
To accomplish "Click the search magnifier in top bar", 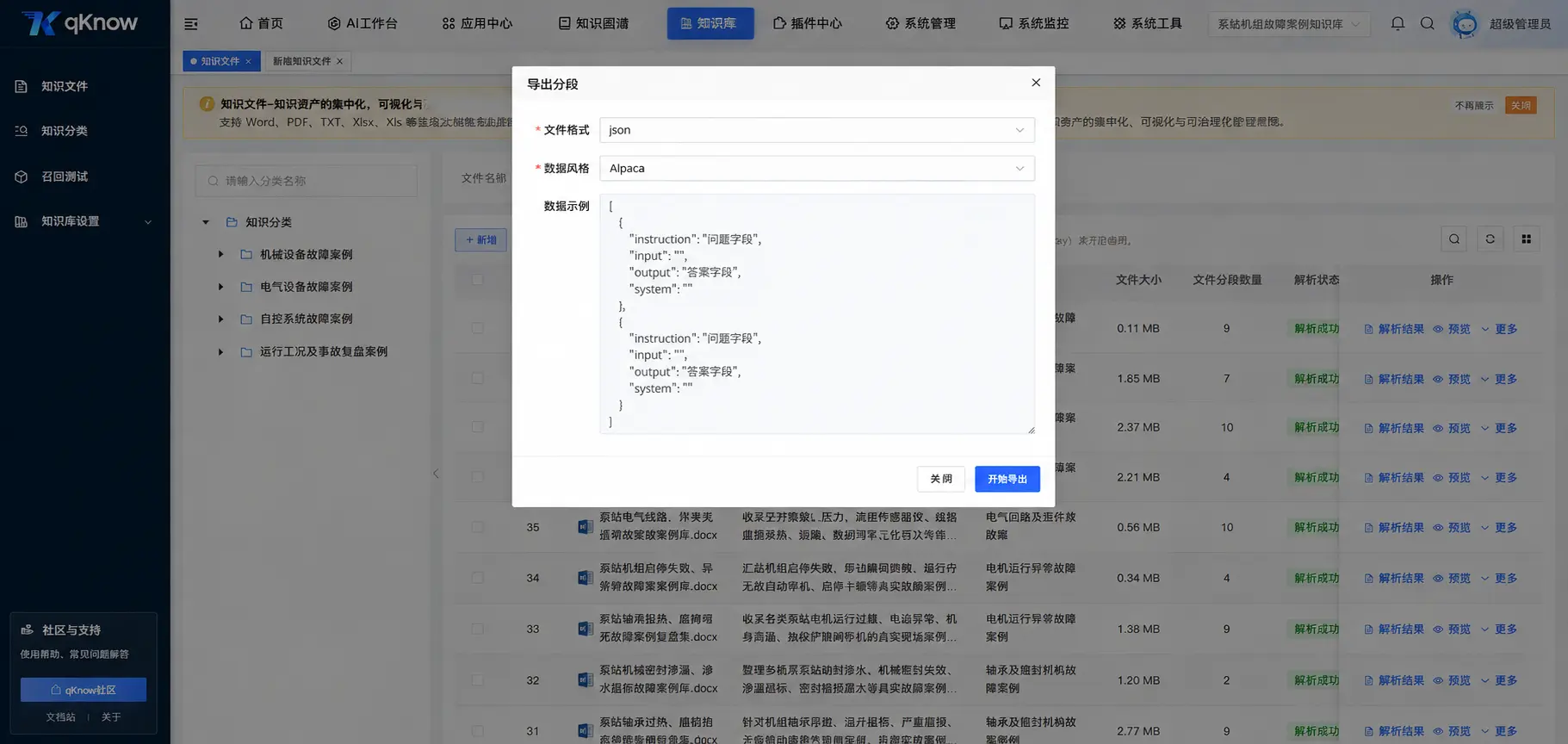I will (x=1428, y=23).
